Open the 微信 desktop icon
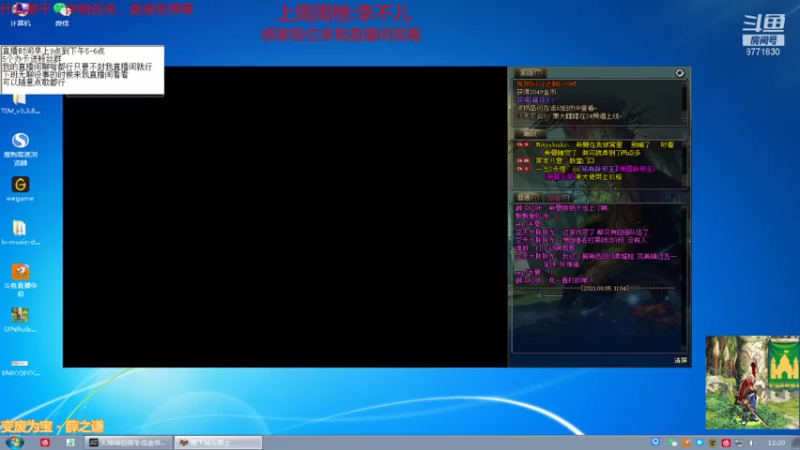Viewport: 800px width, 450px height. pyautogui.click(x=62, y=13)
